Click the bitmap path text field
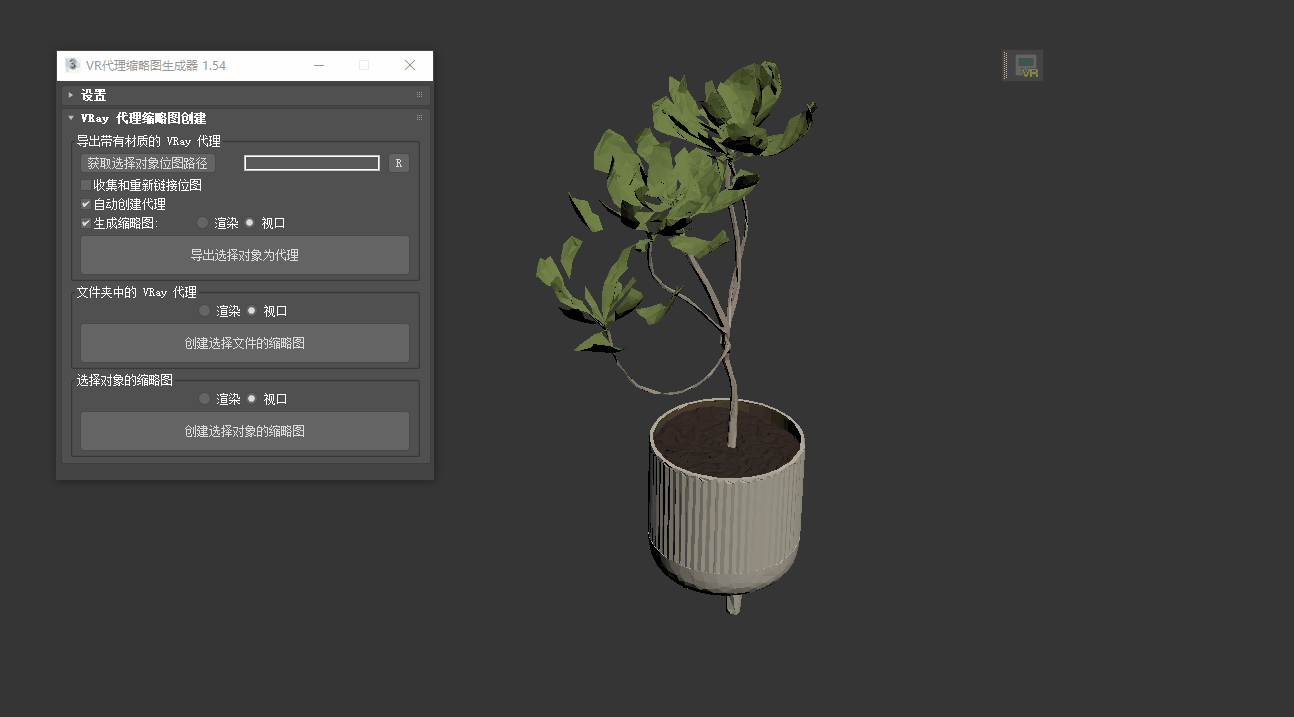Image resolution: width=1294 pixels, height=717 pixels. (312, 163)
